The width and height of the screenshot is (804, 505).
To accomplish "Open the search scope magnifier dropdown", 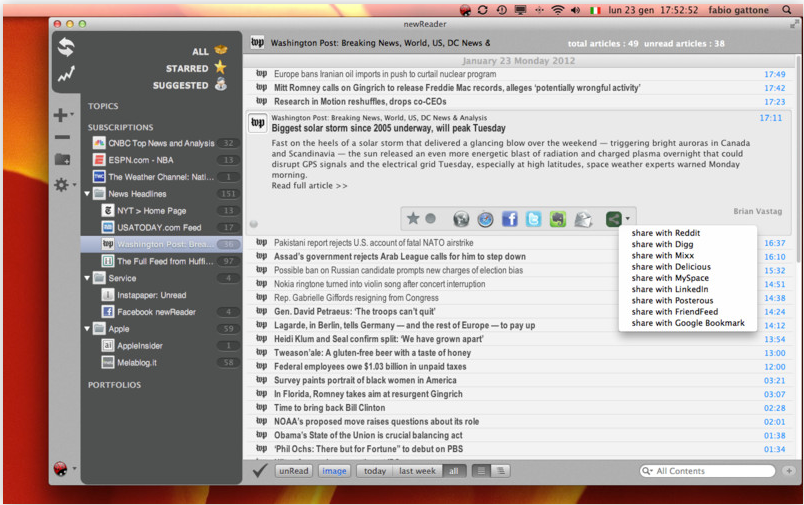I will [647, 471].
